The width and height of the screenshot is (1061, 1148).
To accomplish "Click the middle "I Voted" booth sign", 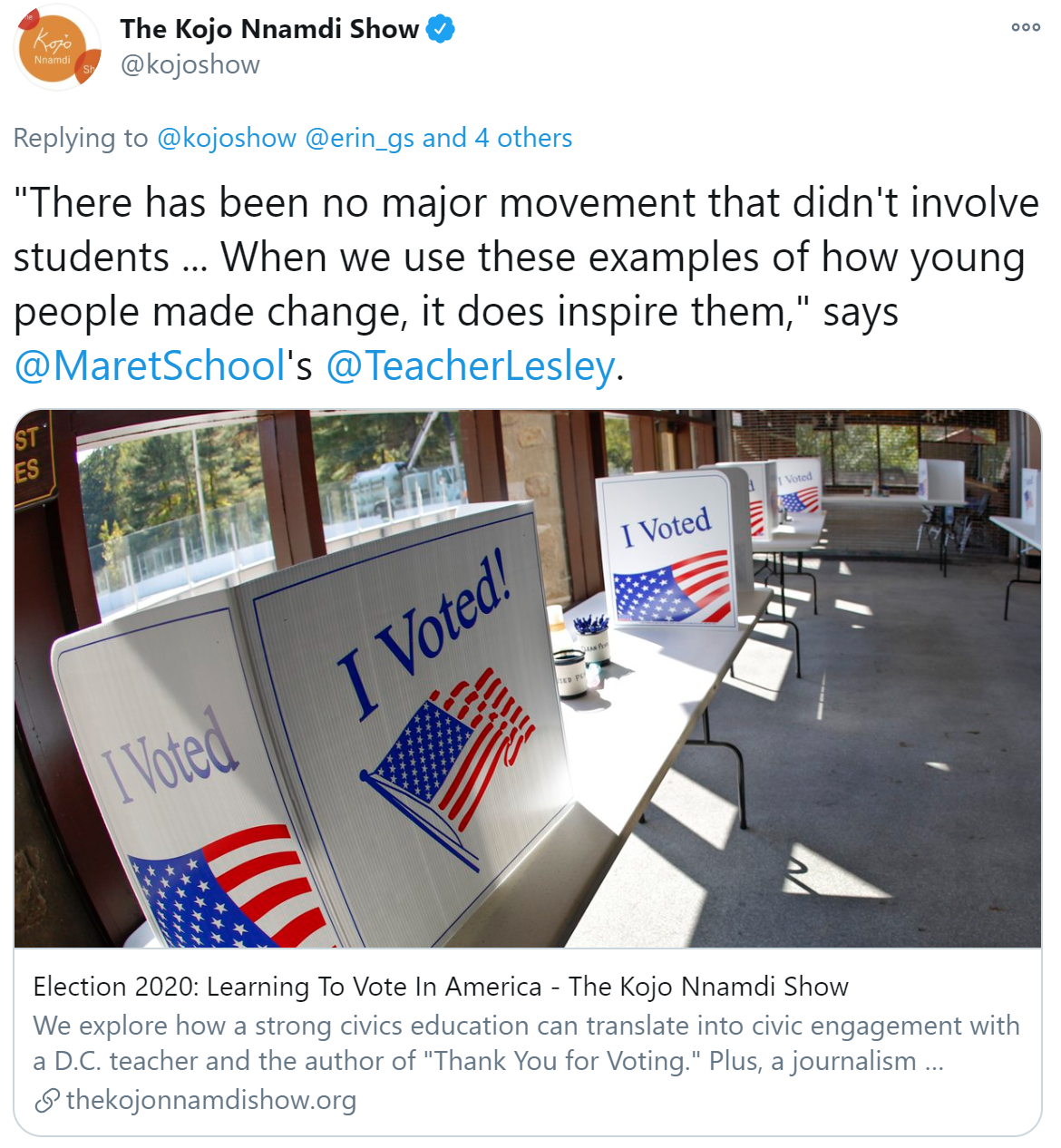I will tap(667, 553).
